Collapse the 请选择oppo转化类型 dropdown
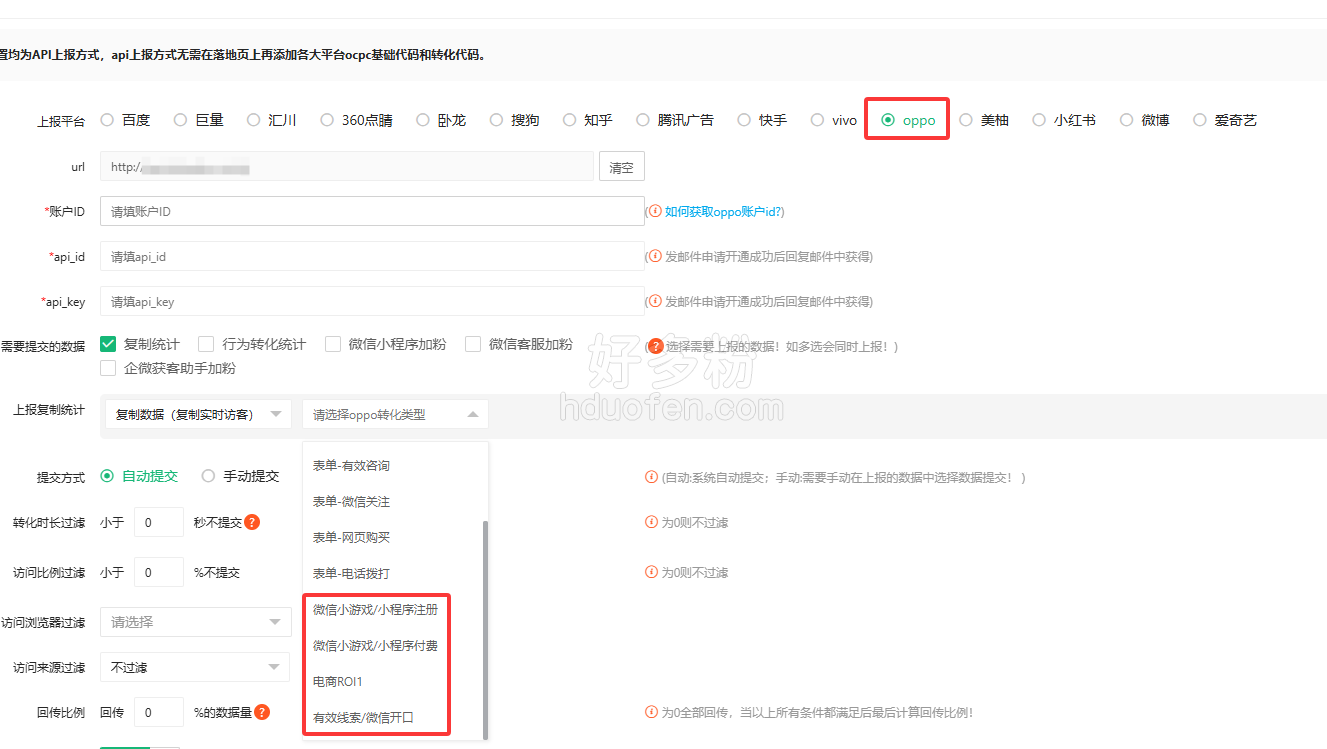1327x749 pixels. [395, 414]
